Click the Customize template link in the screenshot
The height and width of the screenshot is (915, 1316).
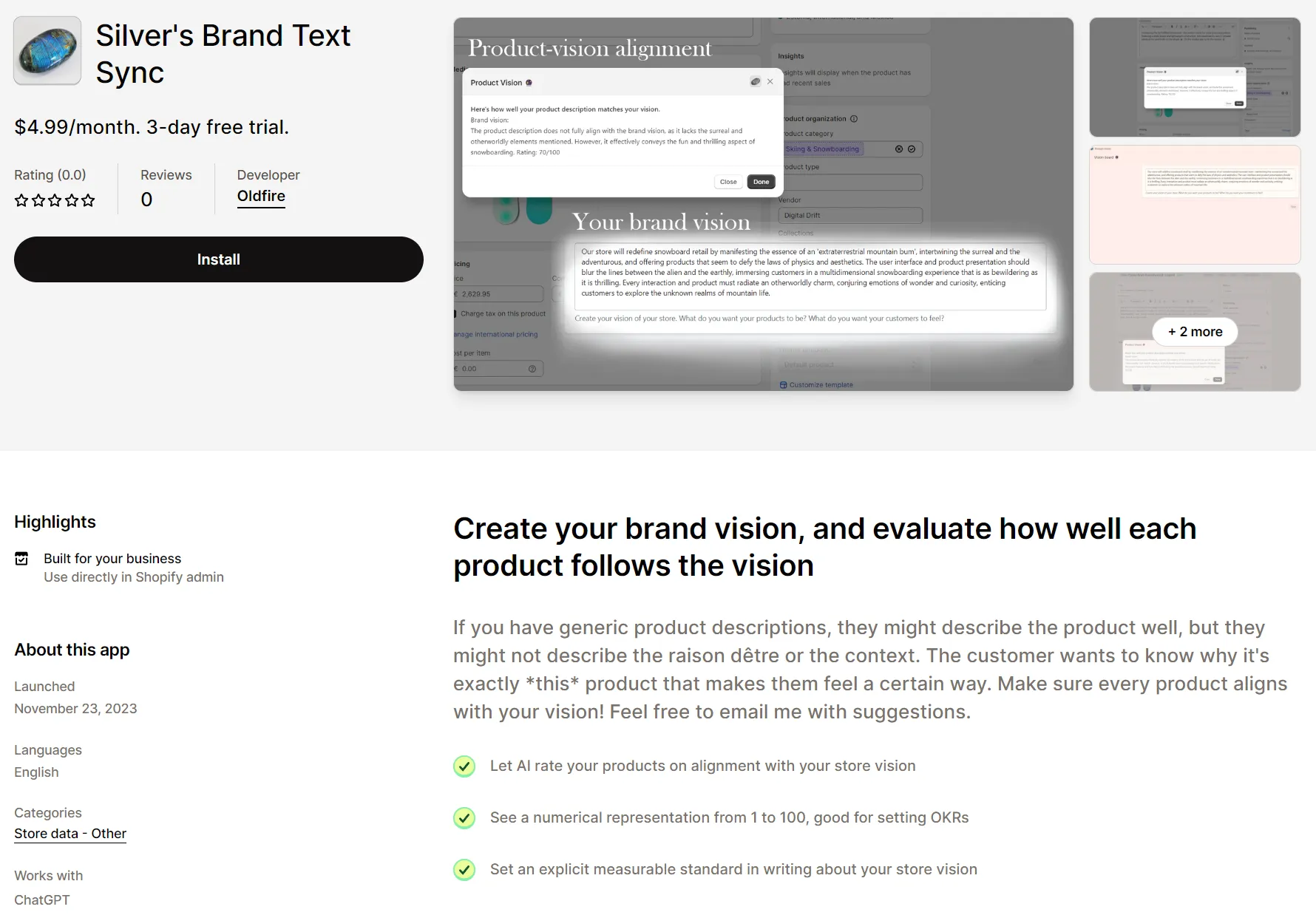[821, 385]
